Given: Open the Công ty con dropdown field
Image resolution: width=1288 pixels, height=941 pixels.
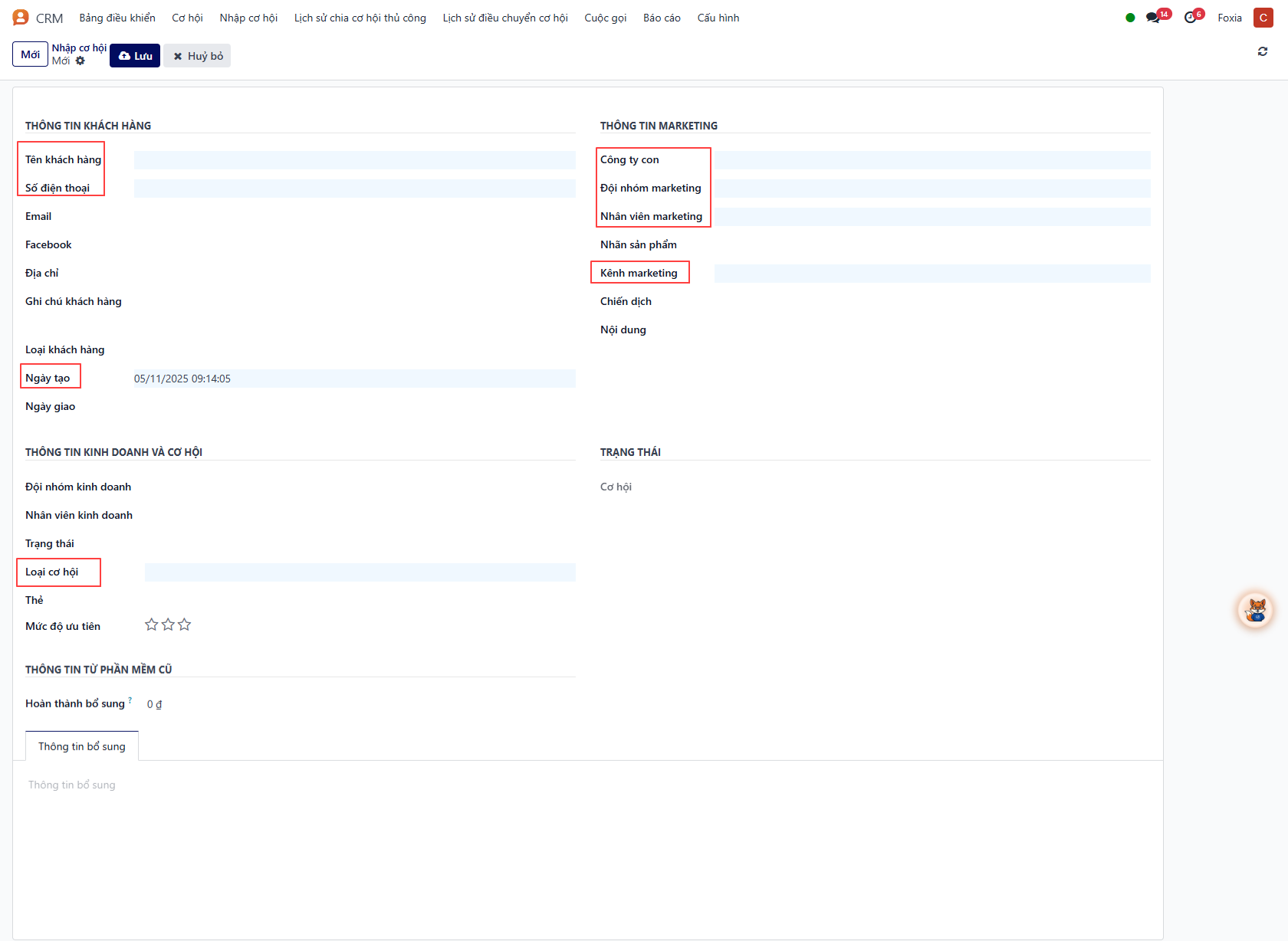Looking at the screenshot, I should pyautogui.click(x=932, y=160).
